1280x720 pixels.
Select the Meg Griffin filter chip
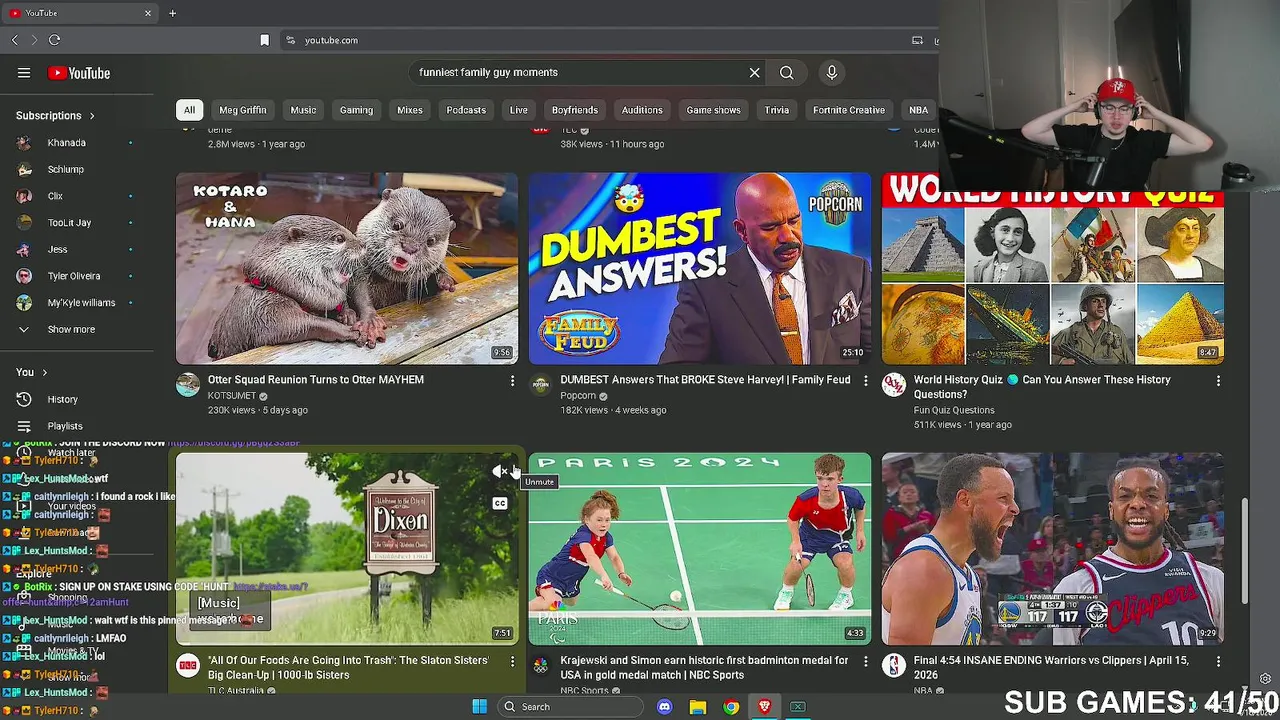click(x=243, y=110)
